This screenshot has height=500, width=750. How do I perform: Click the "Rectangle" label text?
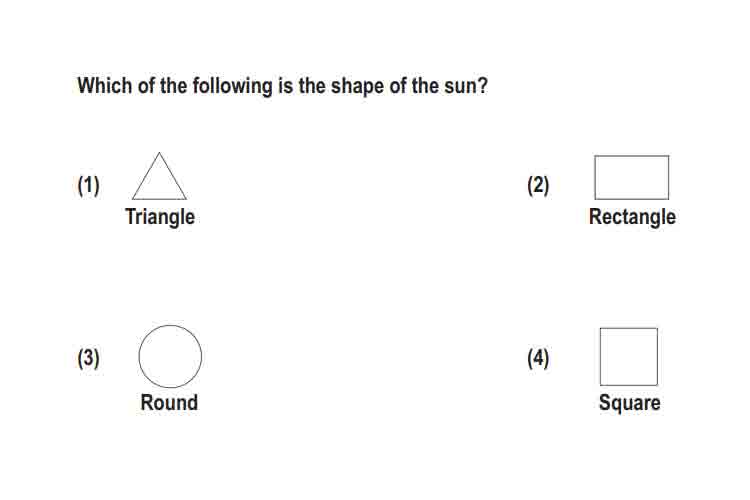tap(632, 217)
